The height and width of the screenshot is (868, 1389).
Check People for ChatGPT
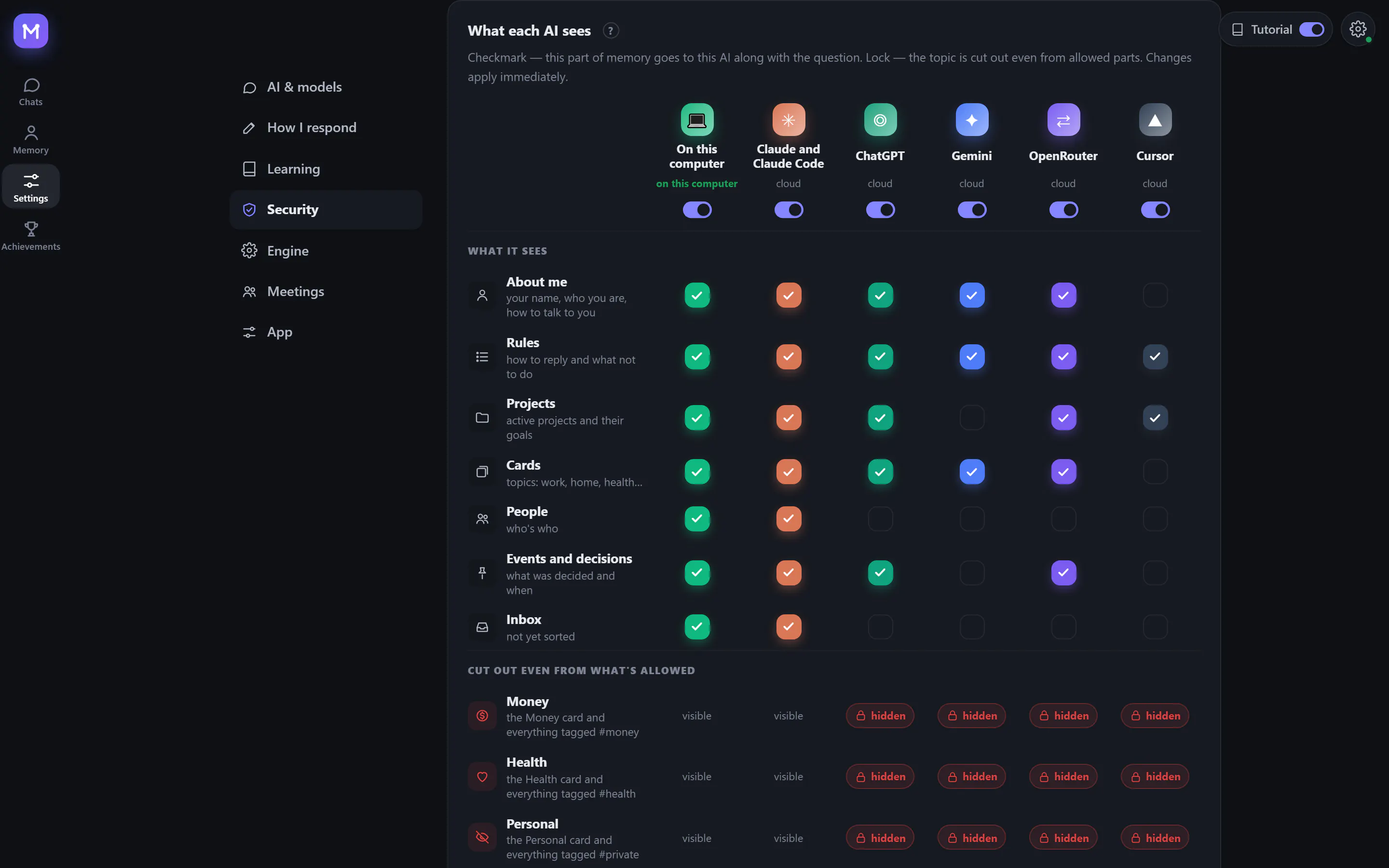[880, 519]
